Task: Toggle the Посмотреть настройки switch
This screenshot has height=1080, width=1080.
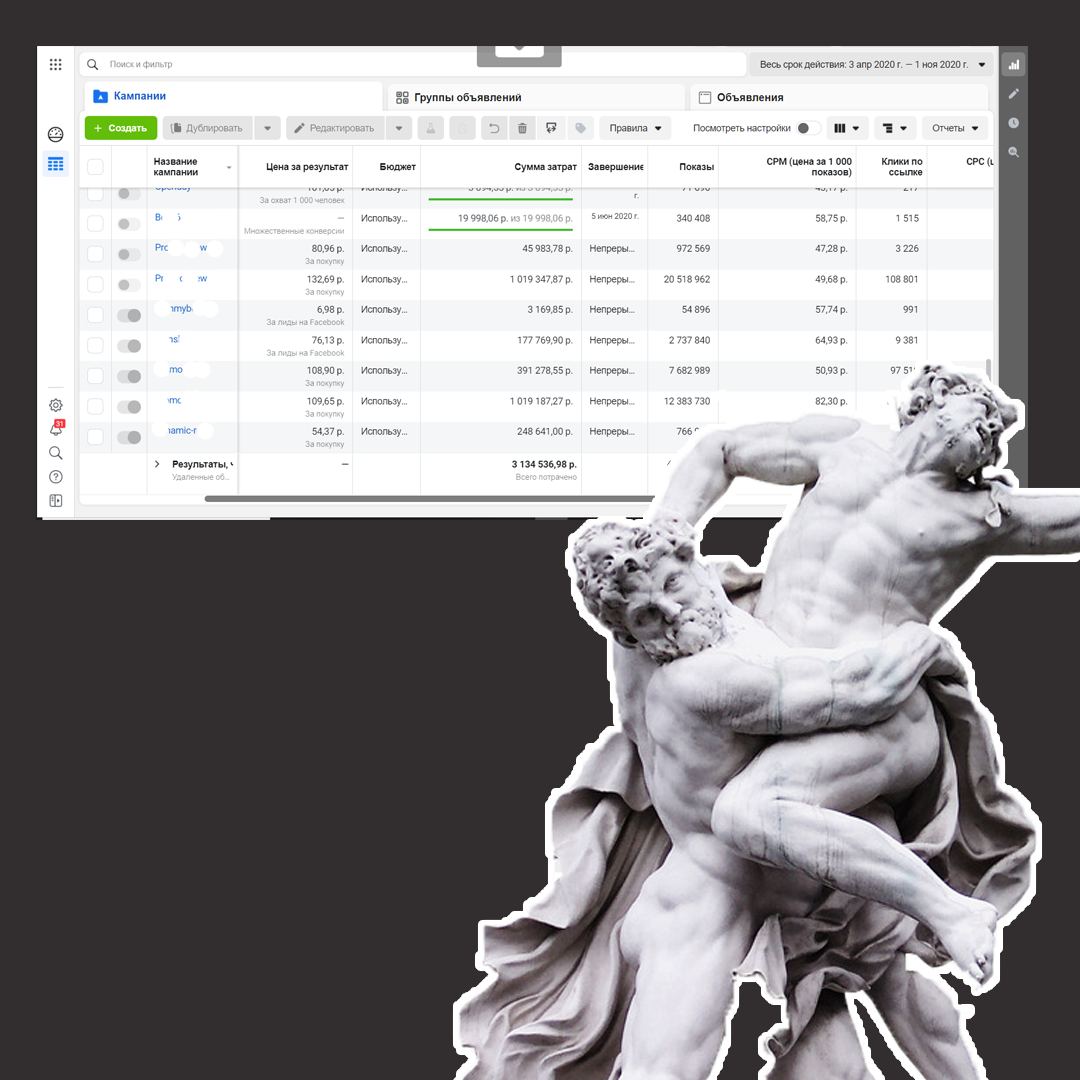Action: (x=808, y=128)
